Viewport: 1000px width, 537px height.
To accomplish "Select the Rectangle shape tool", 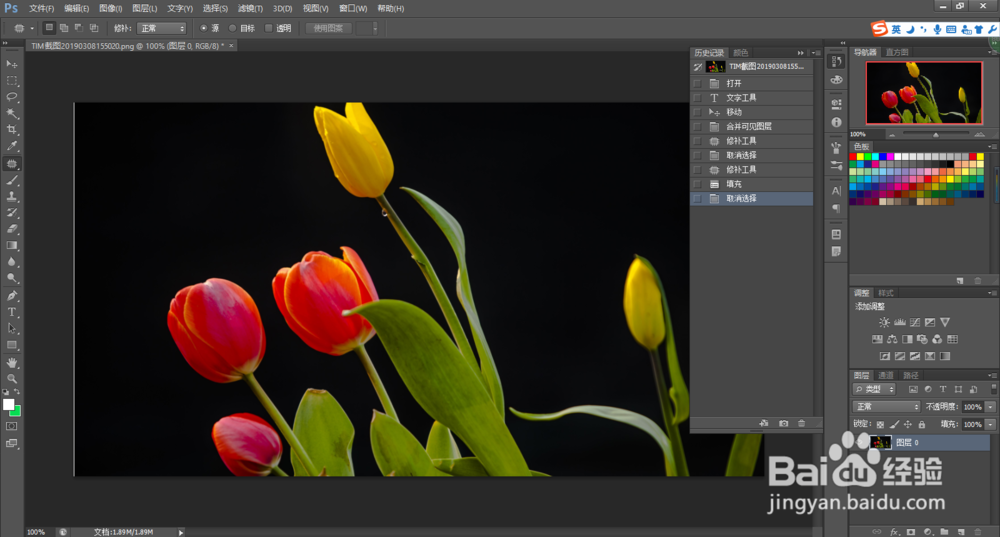I will coord(11,345).
